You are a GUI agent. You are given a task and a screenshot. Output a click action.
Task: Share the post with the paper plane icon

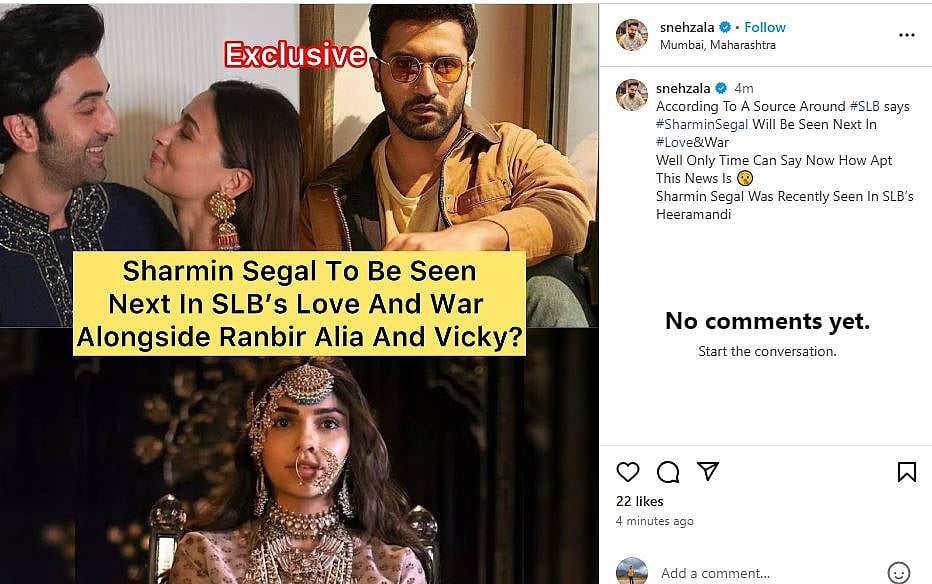tap(708, 471)
